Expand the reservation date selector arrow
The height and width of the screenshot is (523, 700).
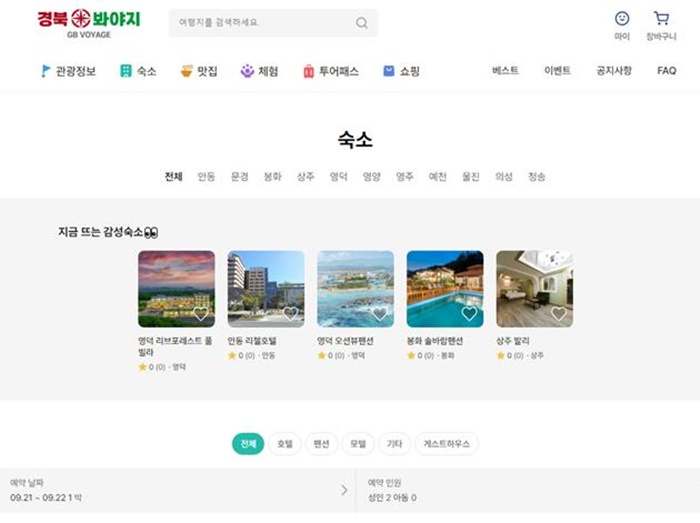pyautogui.click(x=344, y=490)
